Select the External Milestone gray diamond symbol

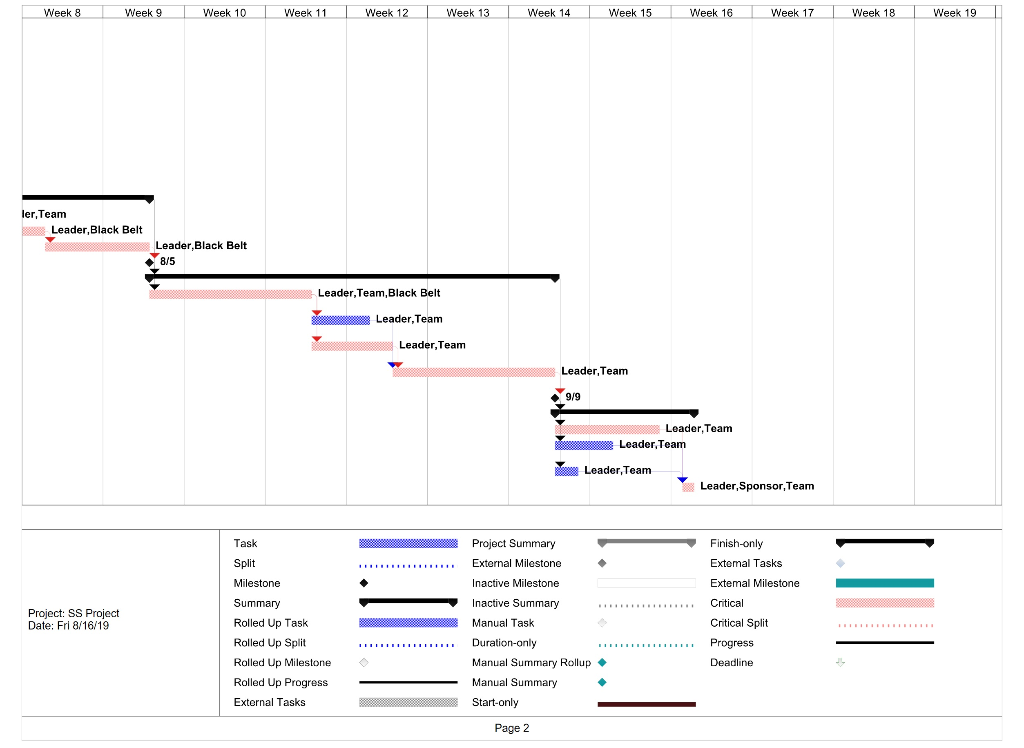[x=601, y=563]
